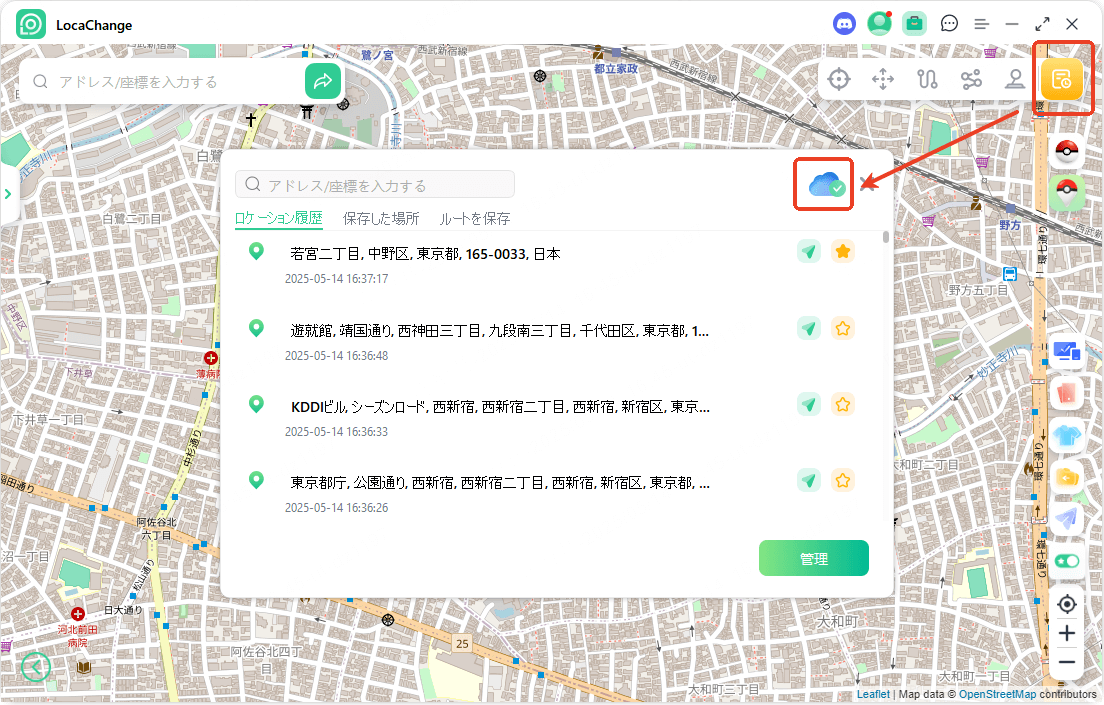
Task: Expand the left side panel chevron
Action: click(8, 194)
